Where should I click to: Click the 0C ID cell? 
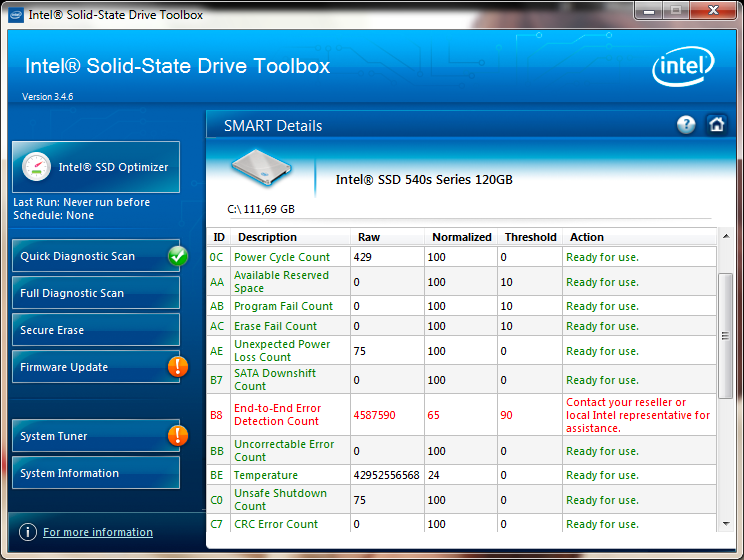[x=216, y=257]
